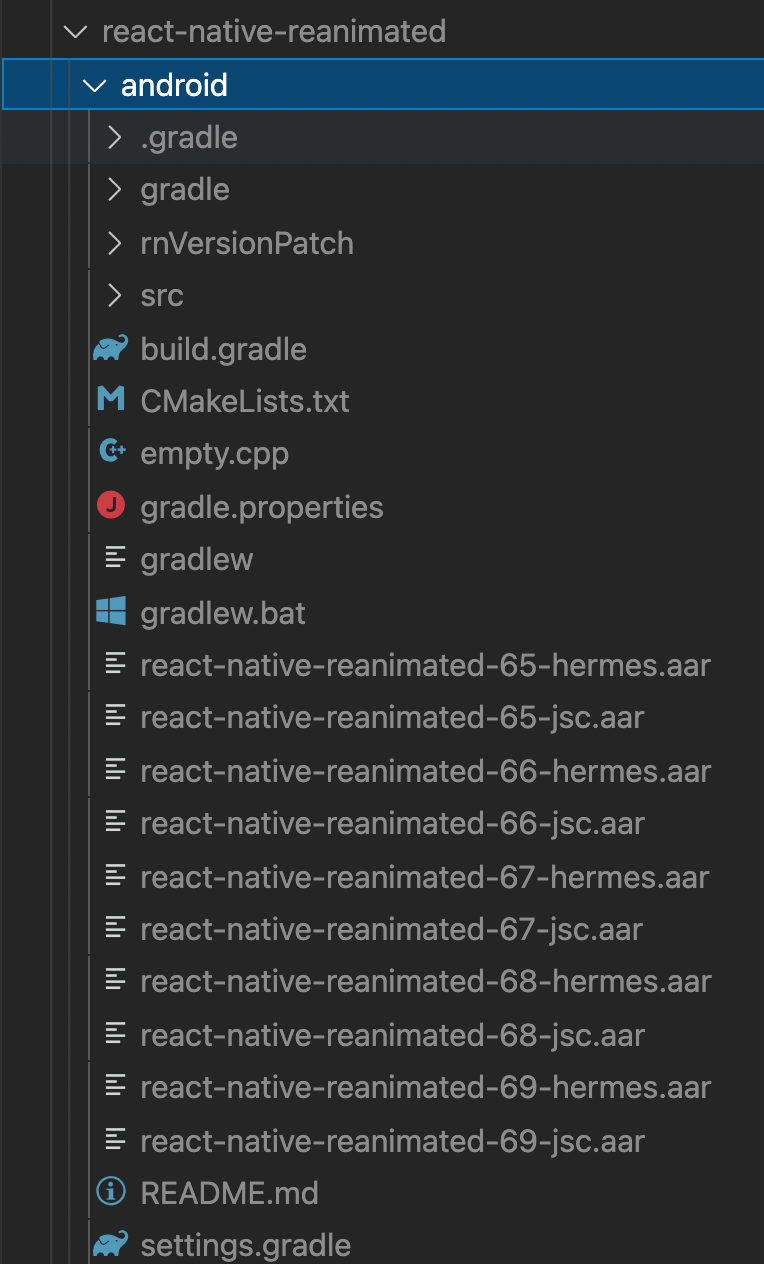Click the C++ icon beside empty.cpp

tap(113, 452)
